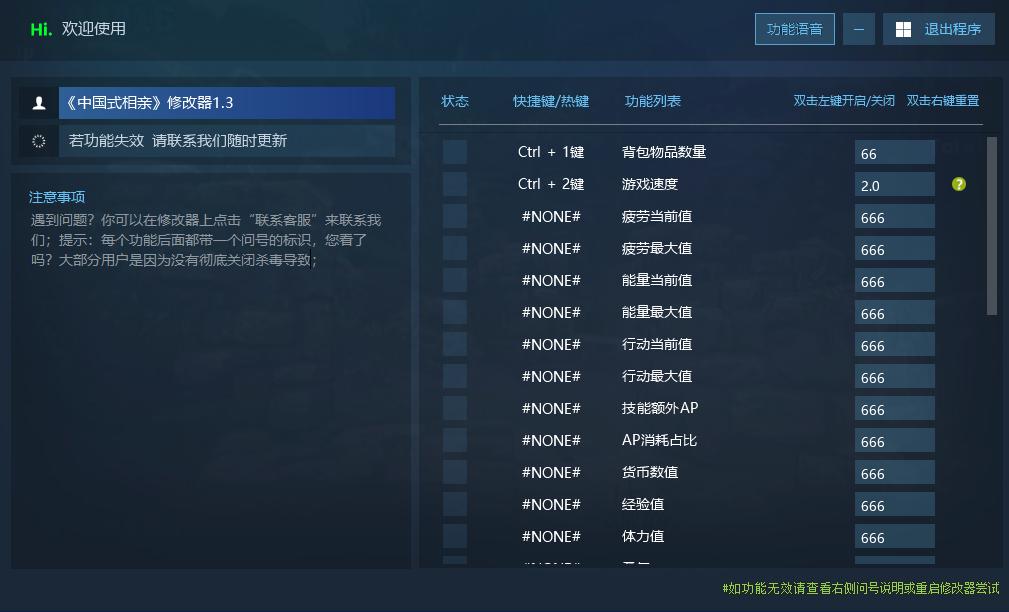Enable the 疲劳最大值 status box
The image size is (1009, 612).
point(455,248)
